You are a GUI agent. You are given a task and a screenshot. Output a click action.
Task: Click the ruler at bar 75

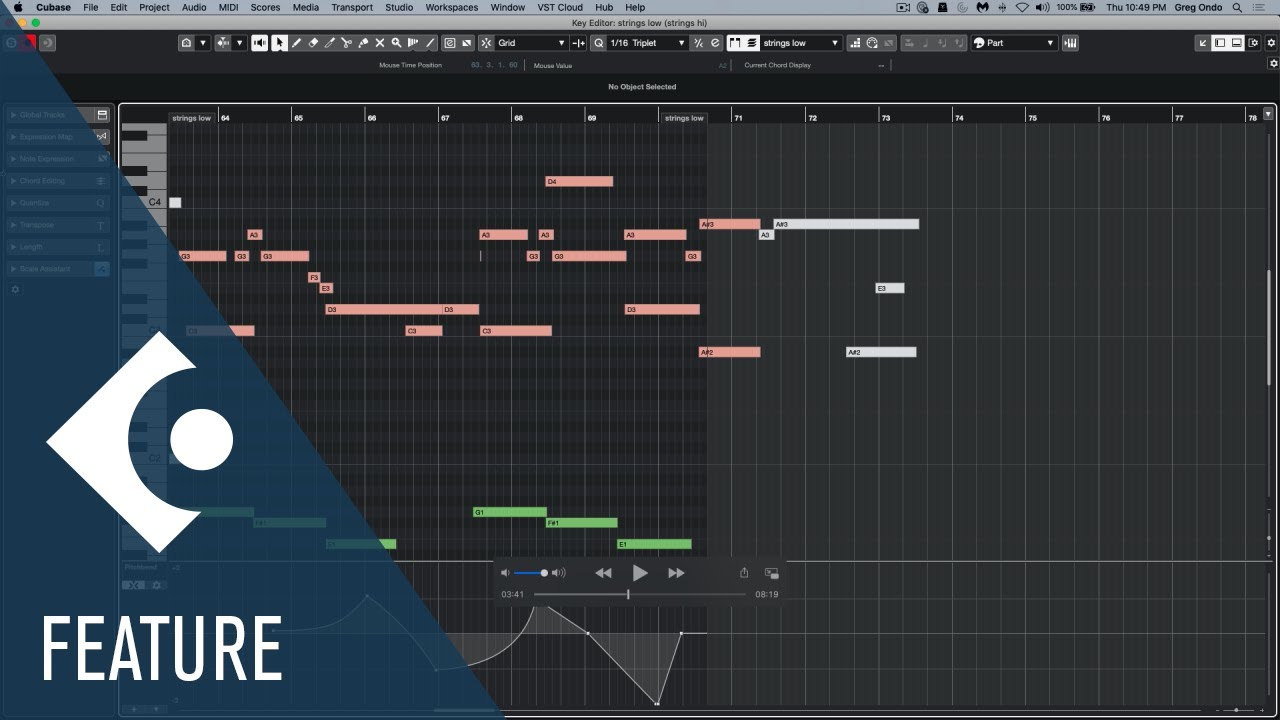click(x=1033, y=117)
